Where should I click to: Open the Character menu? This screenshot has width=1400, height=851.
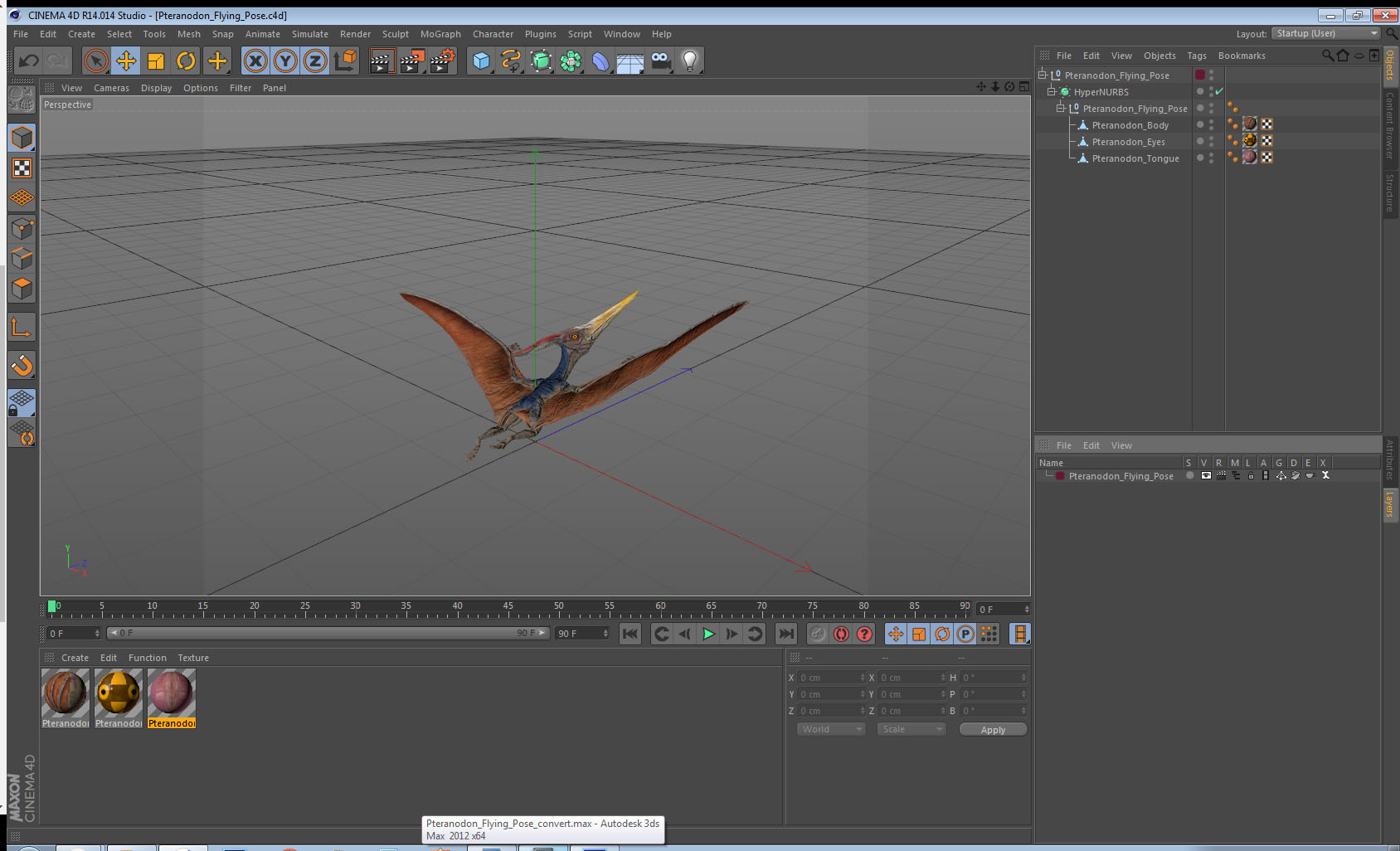[493, 34]
